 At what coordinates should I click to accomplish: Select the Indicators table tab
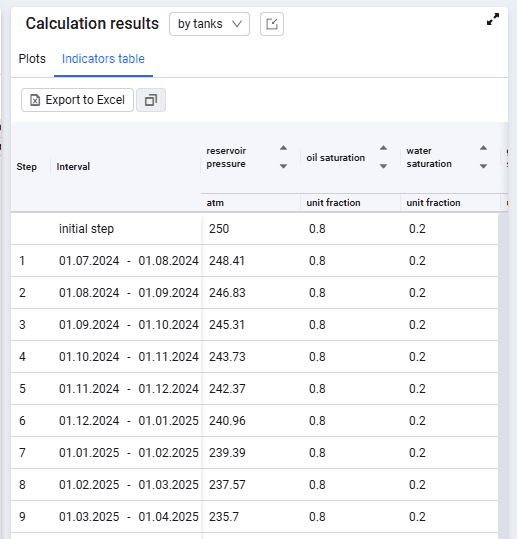tap(103, 59)
